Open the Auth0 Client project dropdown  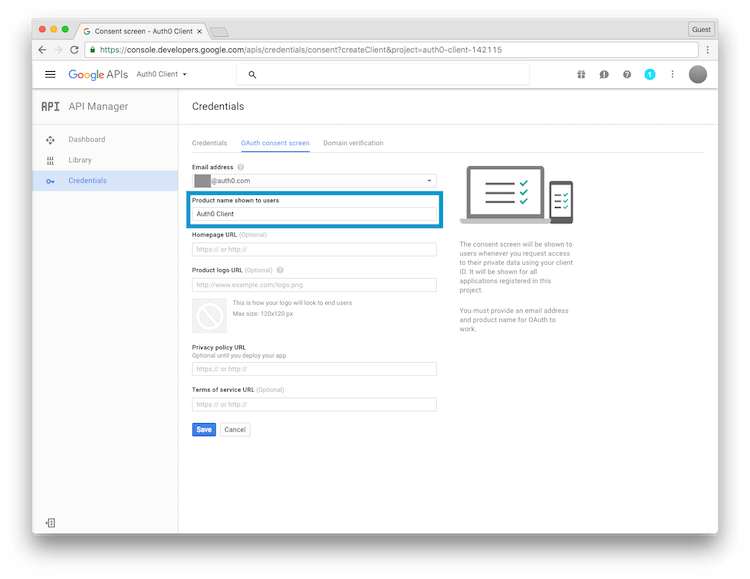pyautogui.click(x=162, y=74)
